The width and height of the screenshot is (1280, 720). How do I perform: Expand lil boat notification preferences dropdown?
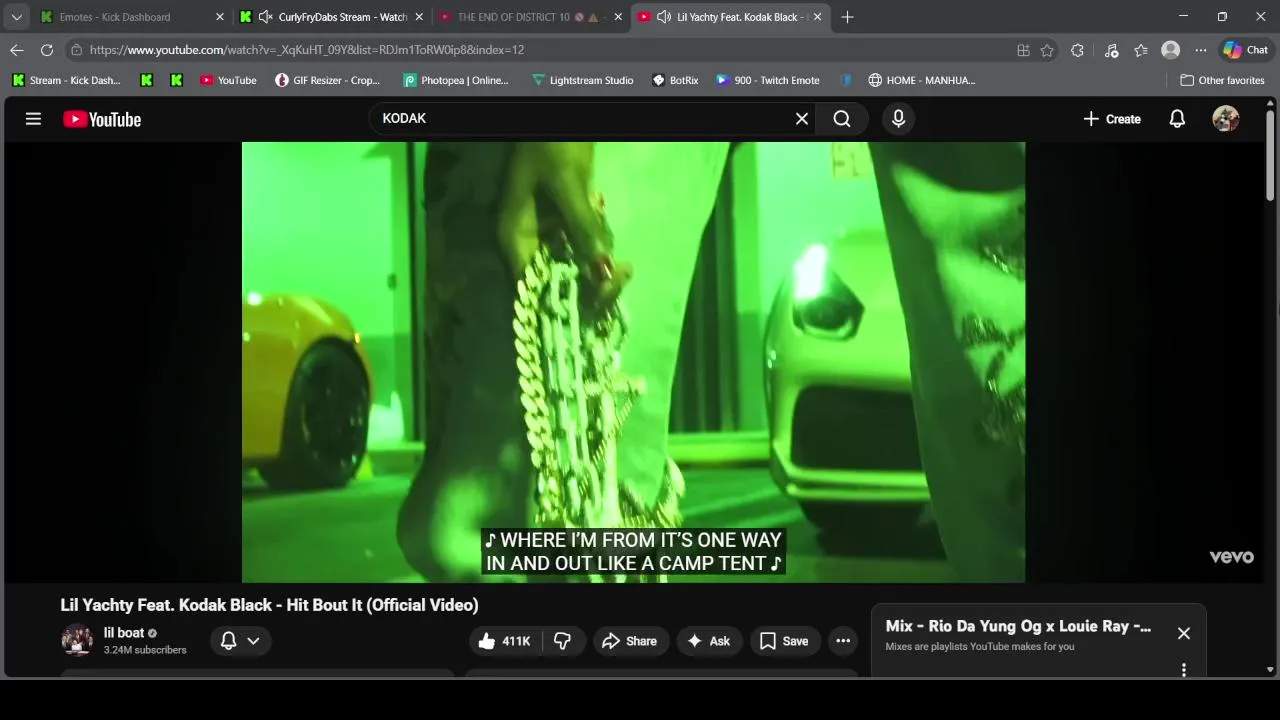pyautogui.click(x=240, y=641)
